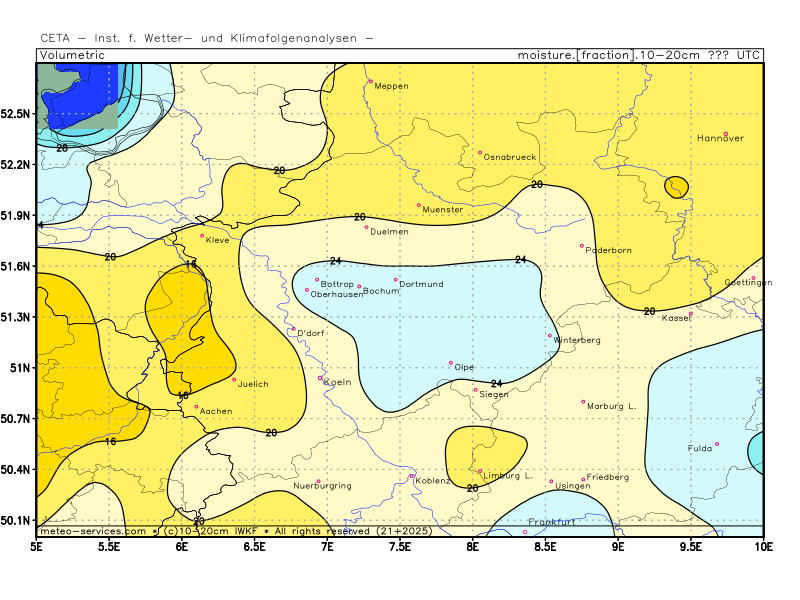Click the boxed 'fraction' word in header
Viewport: 800px width, 600px height.
pyautogui.click(x=605, y=55)
